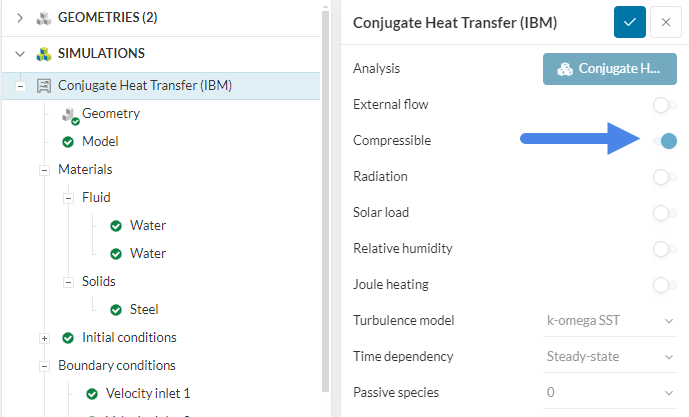Screen dimensions: 689x417
Task: Click the green check icon beside Steel
Action: click(116, 310)
